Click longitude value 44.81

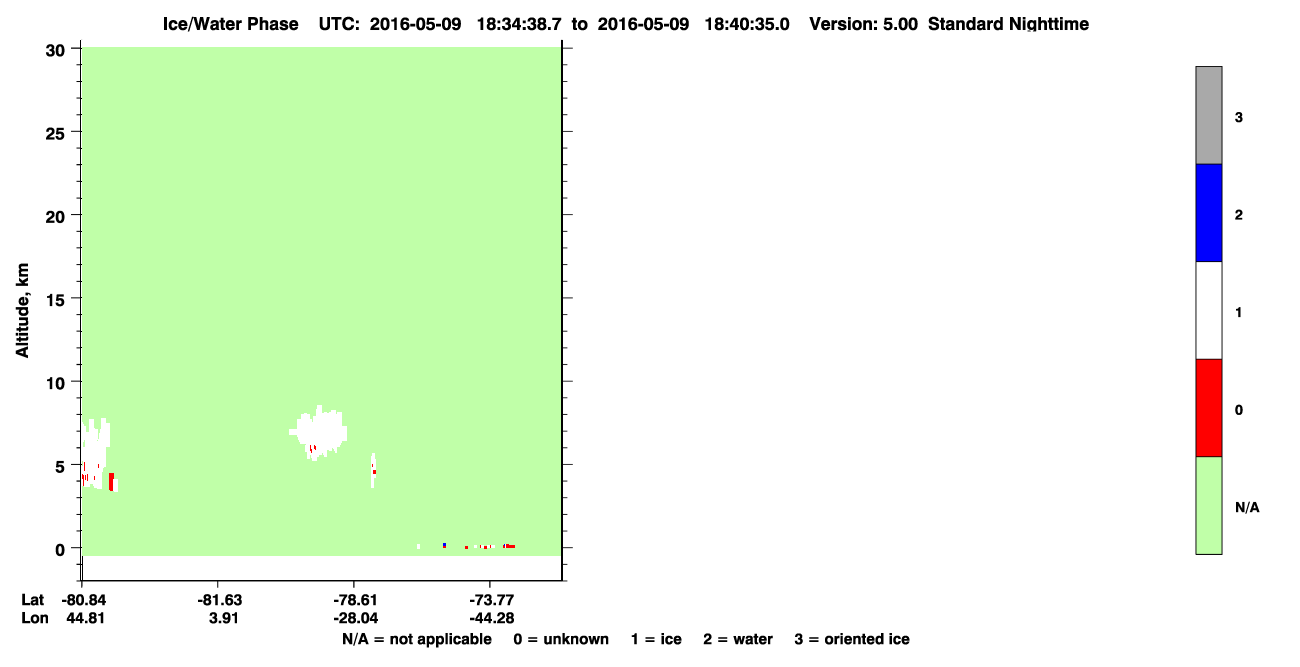click(85, 618)
